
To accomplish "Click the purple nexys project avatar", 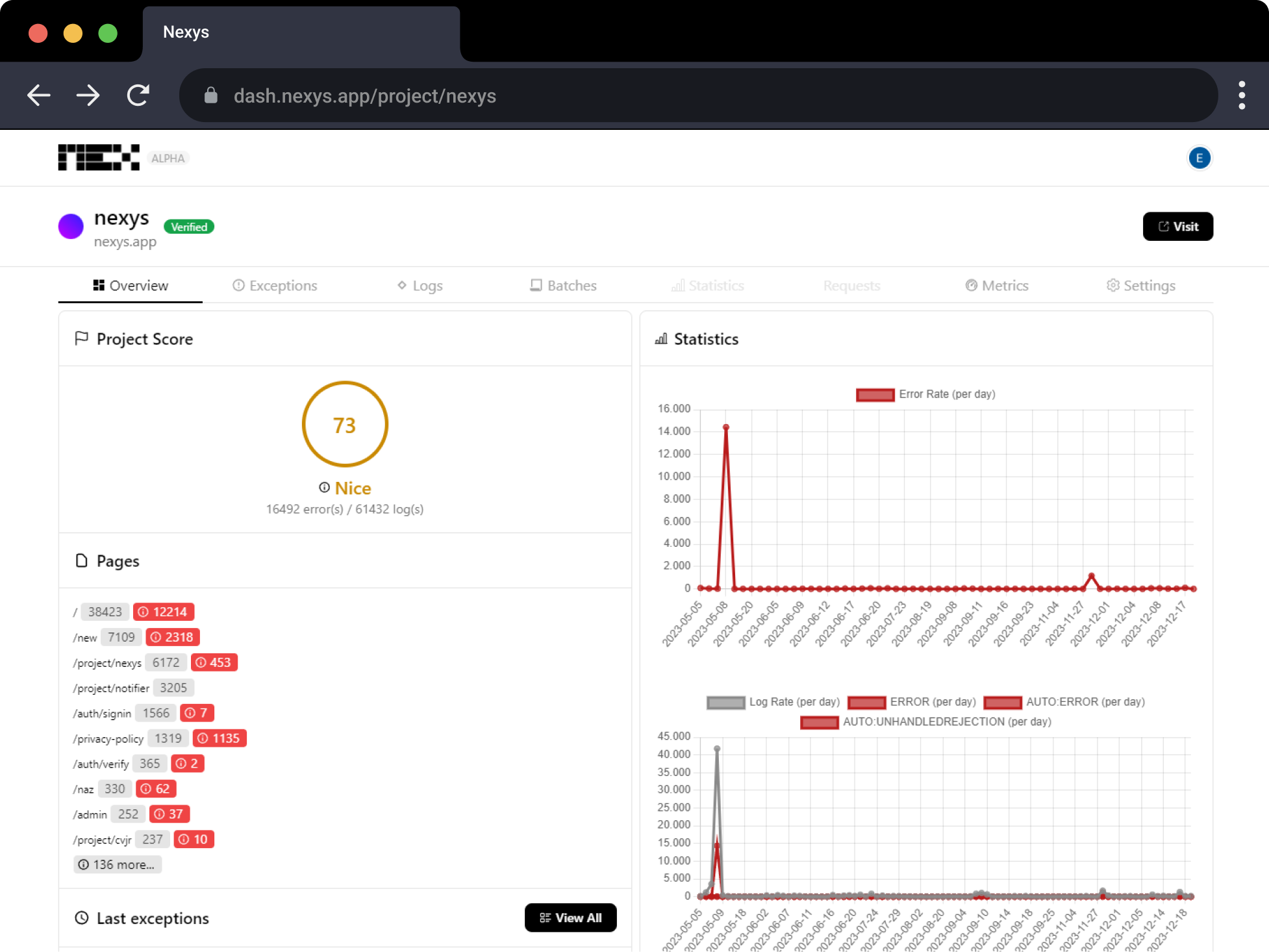I will [71, 227].
